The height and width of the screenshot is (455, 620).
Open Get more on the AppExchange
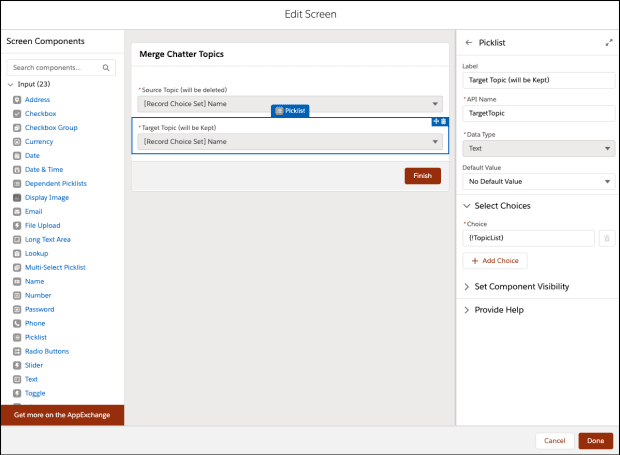62,415
